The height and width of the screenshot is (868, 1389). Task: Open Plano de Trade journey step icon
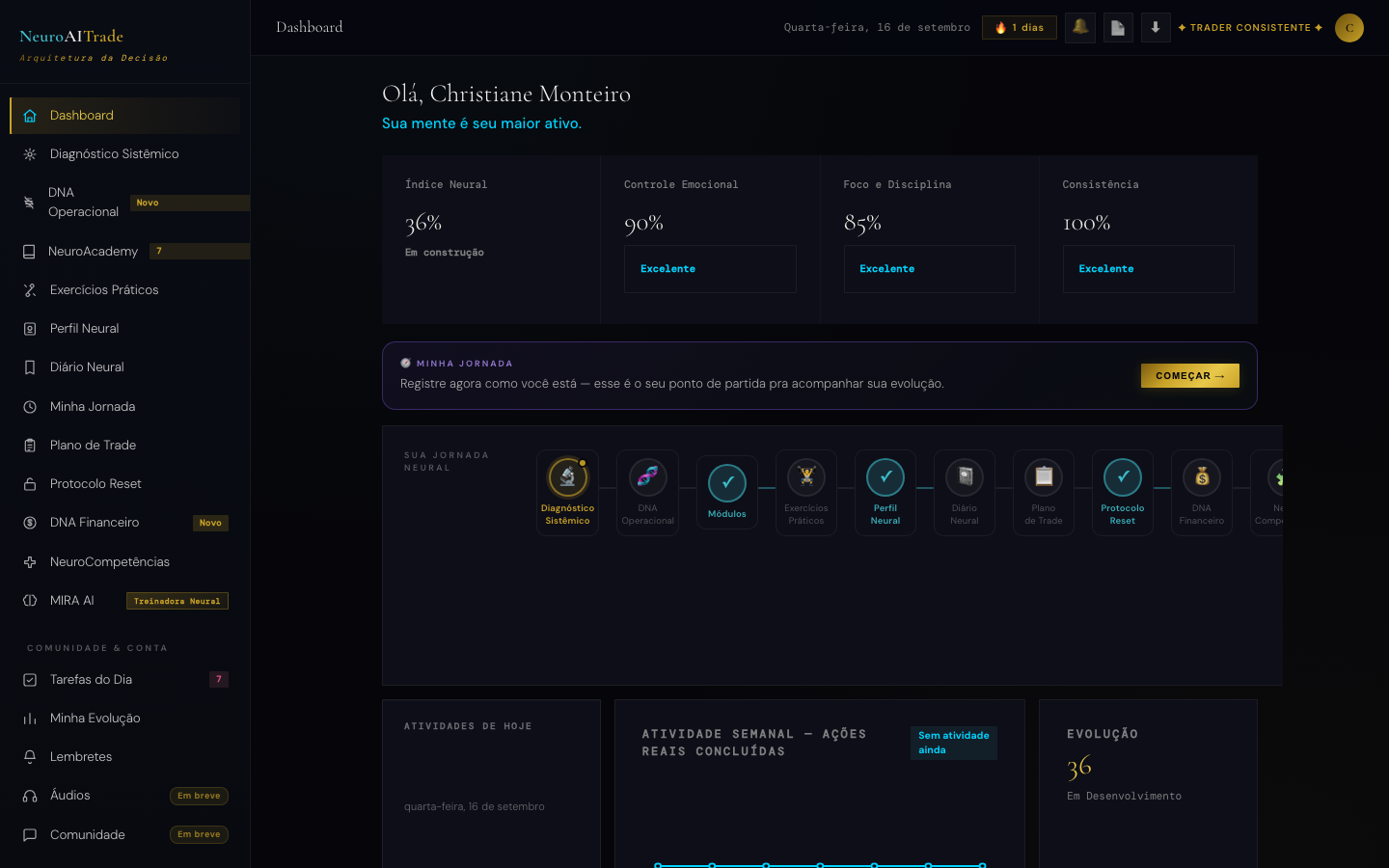pos(1044,476)
